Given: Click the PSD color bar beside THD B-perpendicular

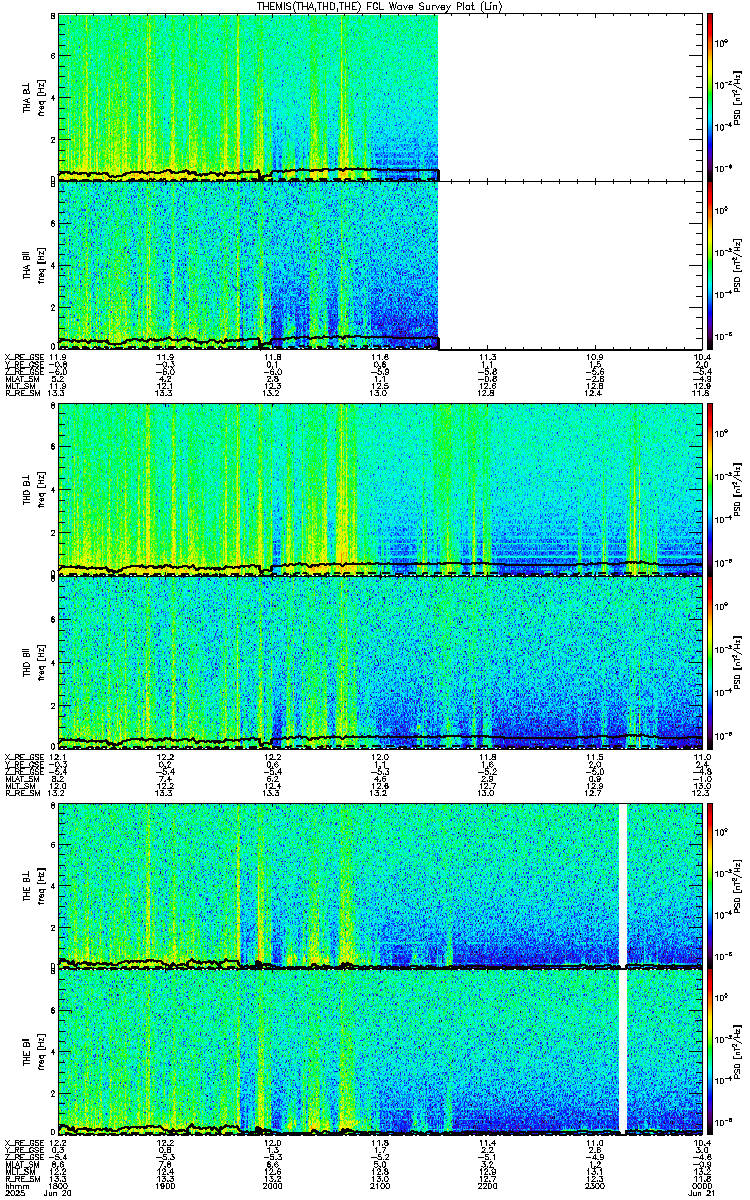Looking at the screenshot, I should [x=709, y=489].
